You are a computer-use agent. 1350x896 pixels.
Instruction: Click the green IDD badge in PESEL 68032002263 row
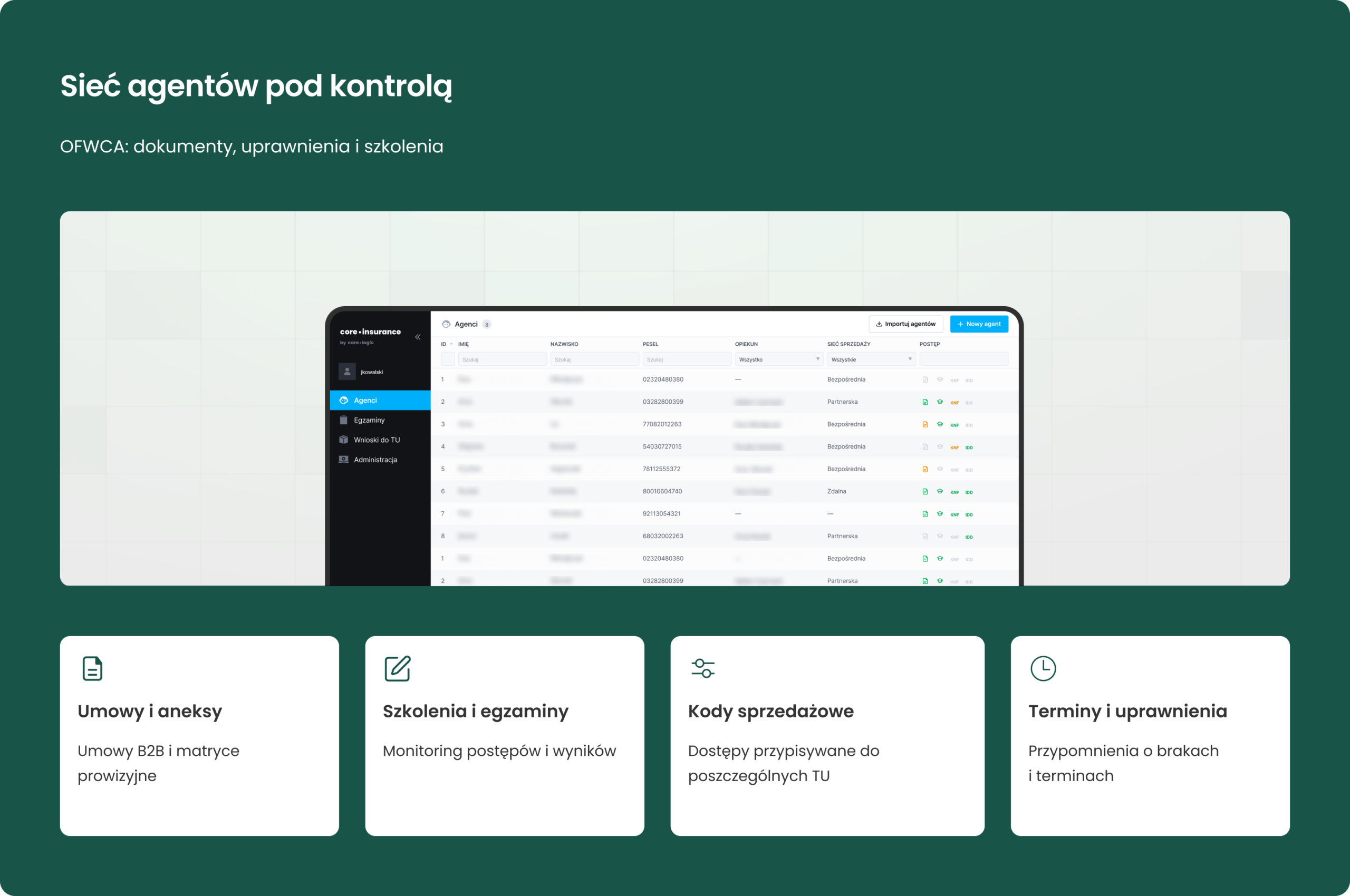pyautogui.click(x=969, y=537)
